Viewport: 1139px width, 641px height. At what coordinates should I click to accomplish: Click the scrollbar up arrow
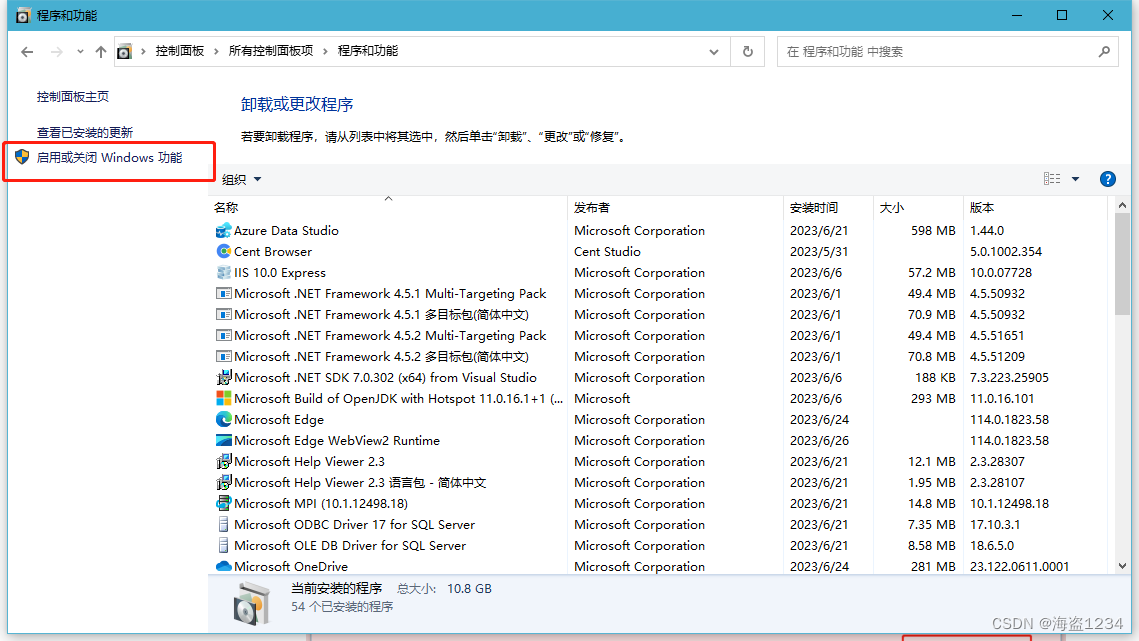(x=1122, y=206)
